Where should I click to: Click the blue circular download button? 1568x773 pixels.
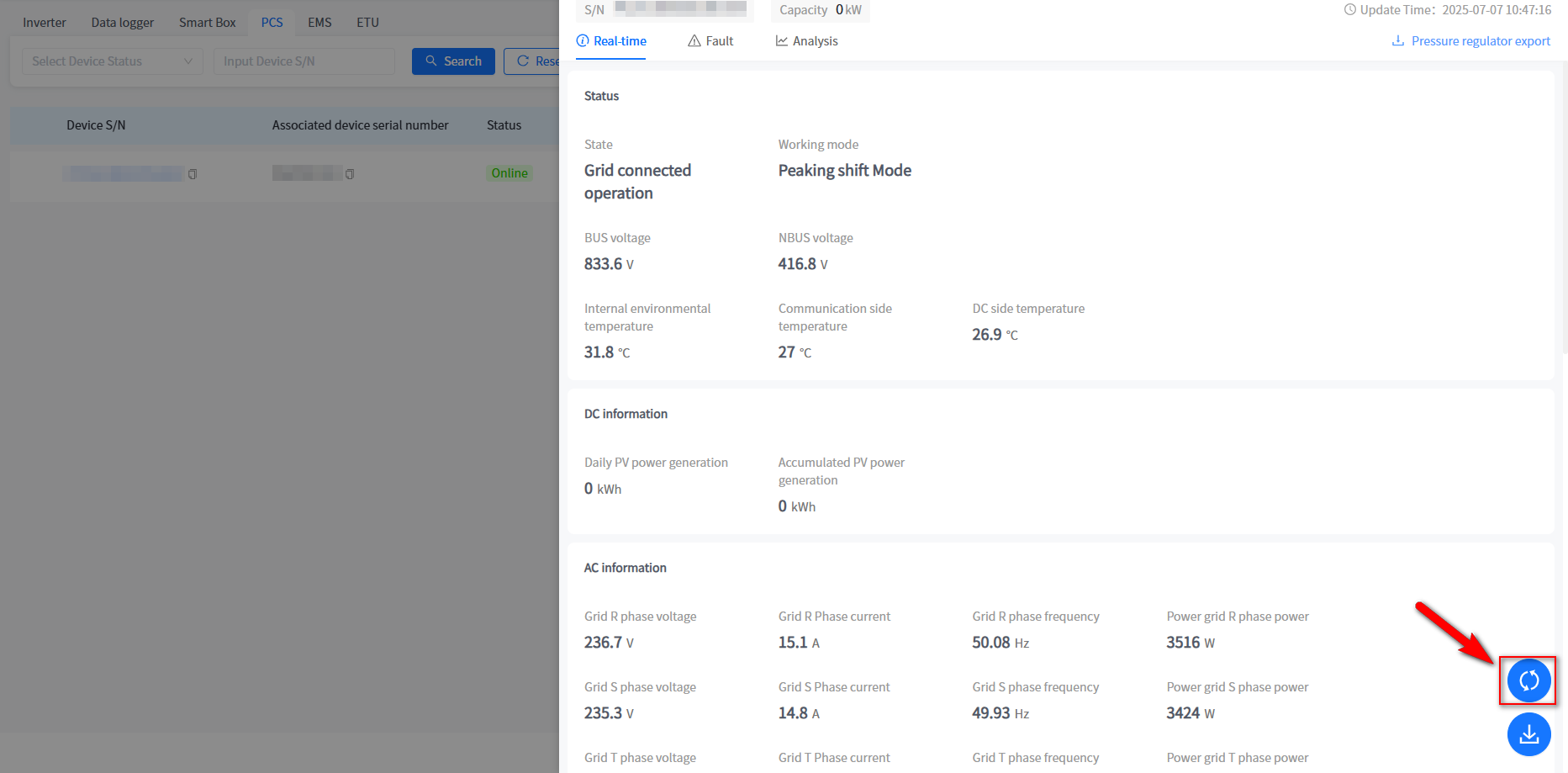pyautogui.click(x=1528, y=734)
